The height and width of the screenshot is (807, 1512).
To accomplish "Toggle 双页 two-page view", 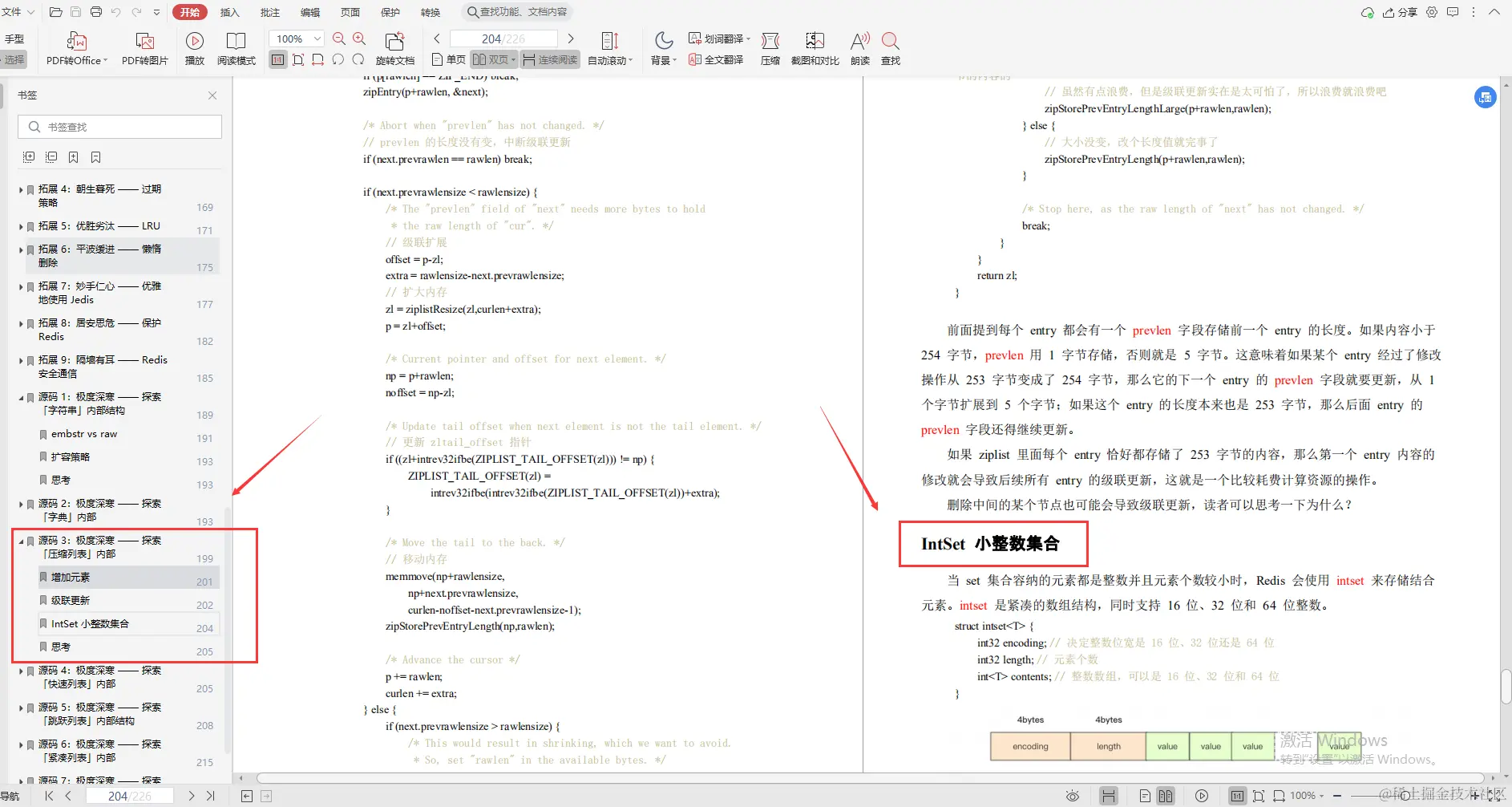I will [x=492, y=59].
